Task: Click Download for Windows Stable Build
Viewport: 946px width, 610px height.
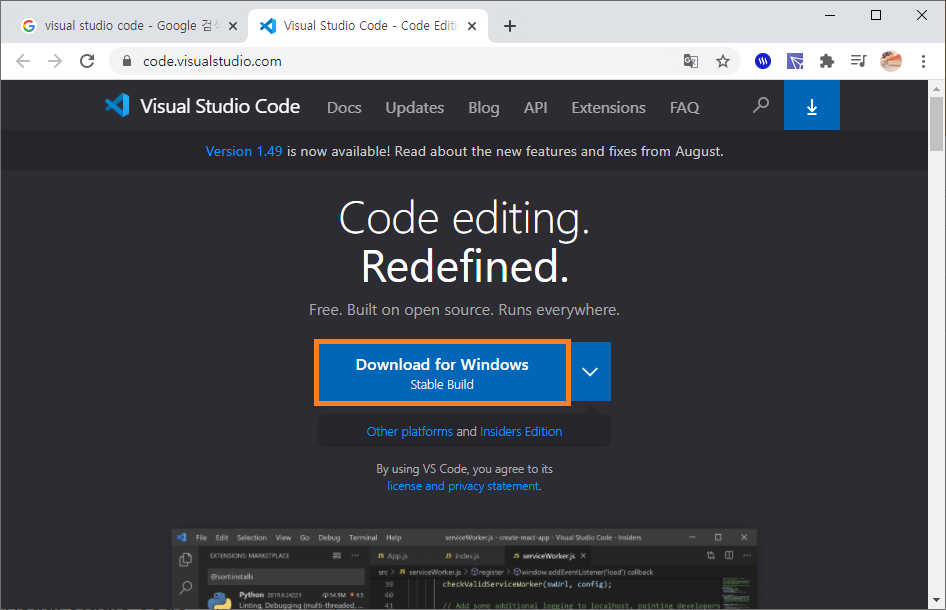Action: point(442,372)
